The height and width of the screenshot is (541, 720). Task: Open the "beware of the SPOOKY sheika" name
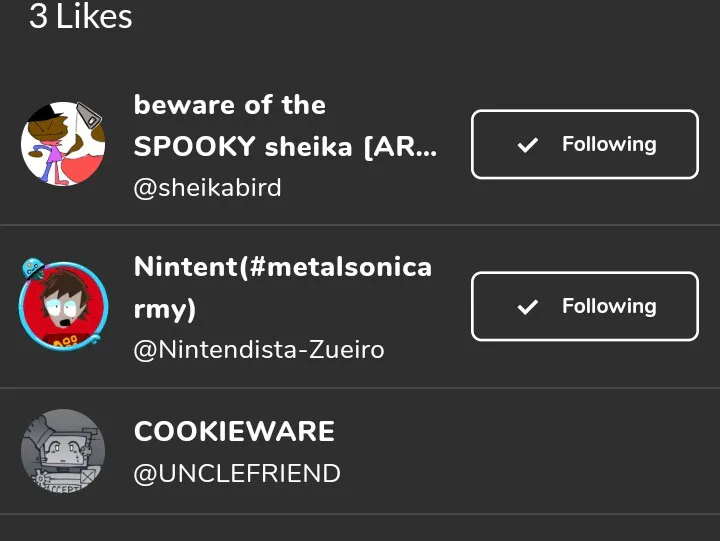point(284,126)
